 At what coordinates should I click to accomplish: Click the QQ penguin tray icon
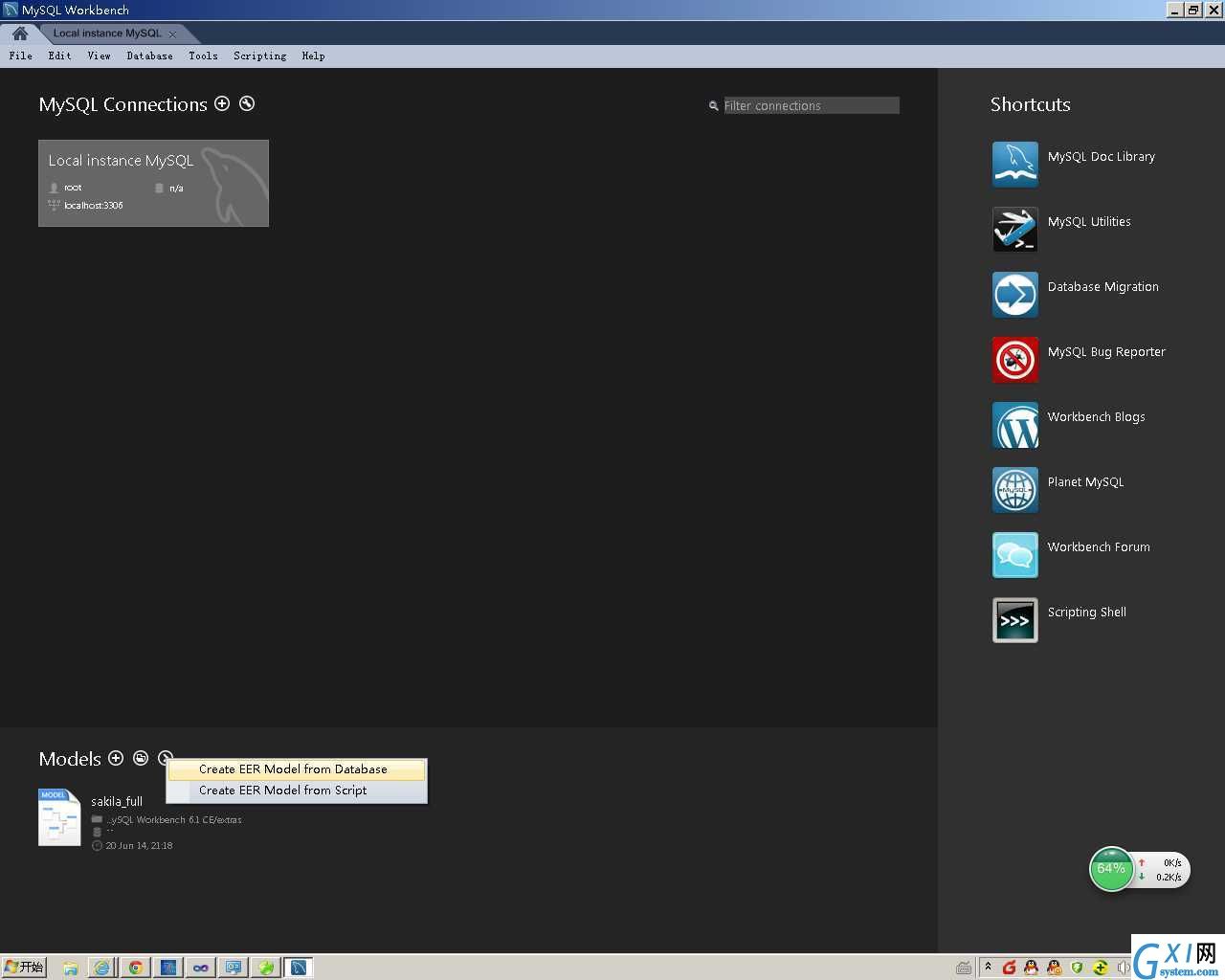[1032, 968]
